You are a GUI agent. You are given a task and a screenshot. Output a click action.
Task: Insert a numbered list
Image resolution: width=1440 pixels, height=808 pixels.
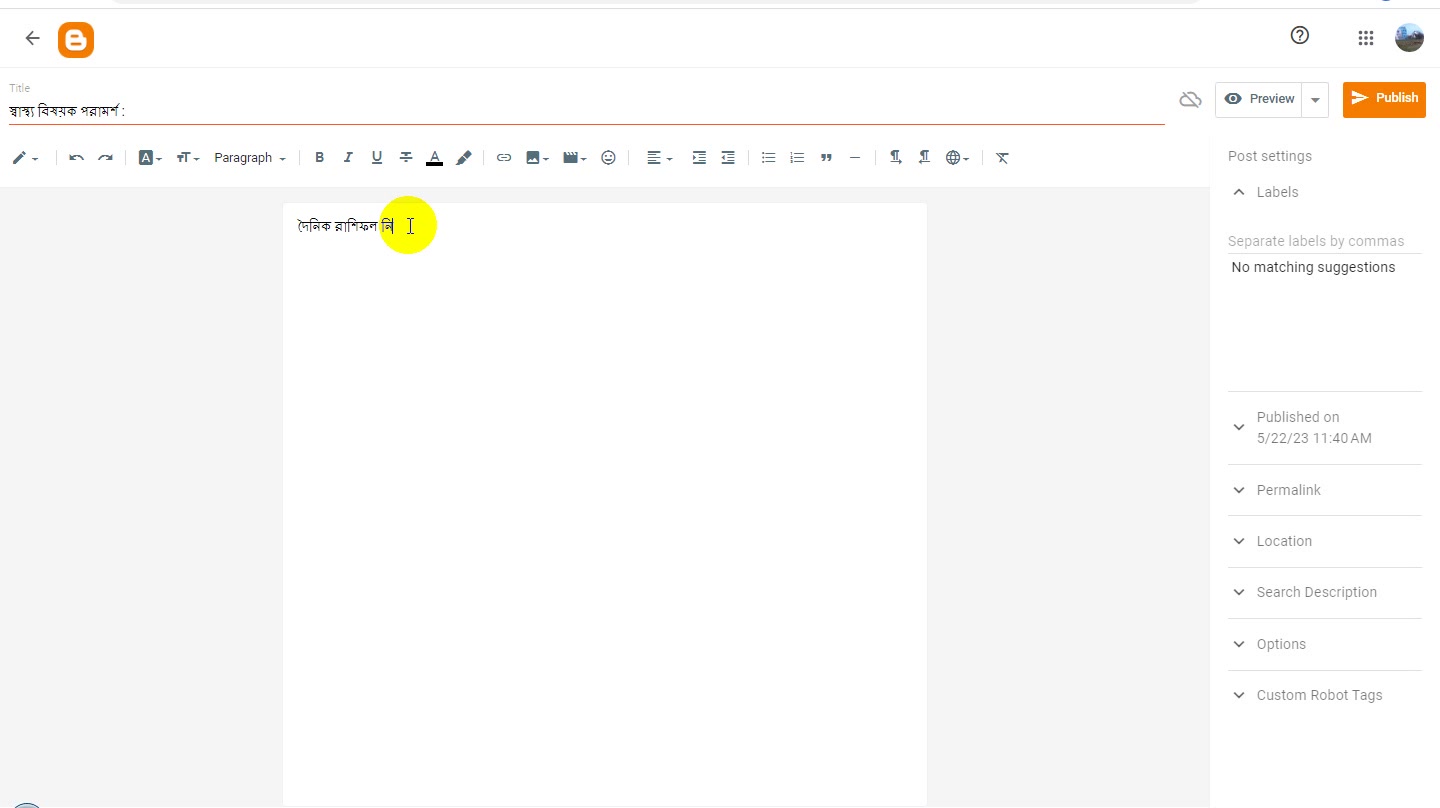click(797, 158)
